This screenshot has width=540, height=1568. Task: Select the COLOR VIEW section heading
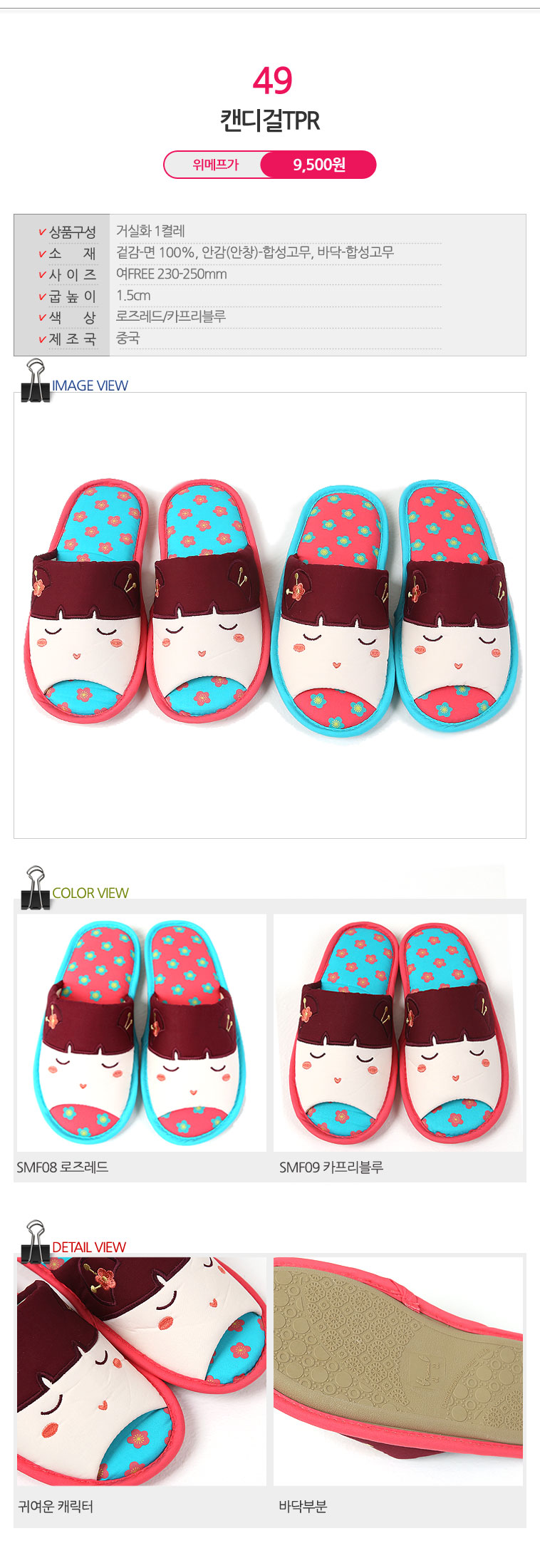point(90,893)
